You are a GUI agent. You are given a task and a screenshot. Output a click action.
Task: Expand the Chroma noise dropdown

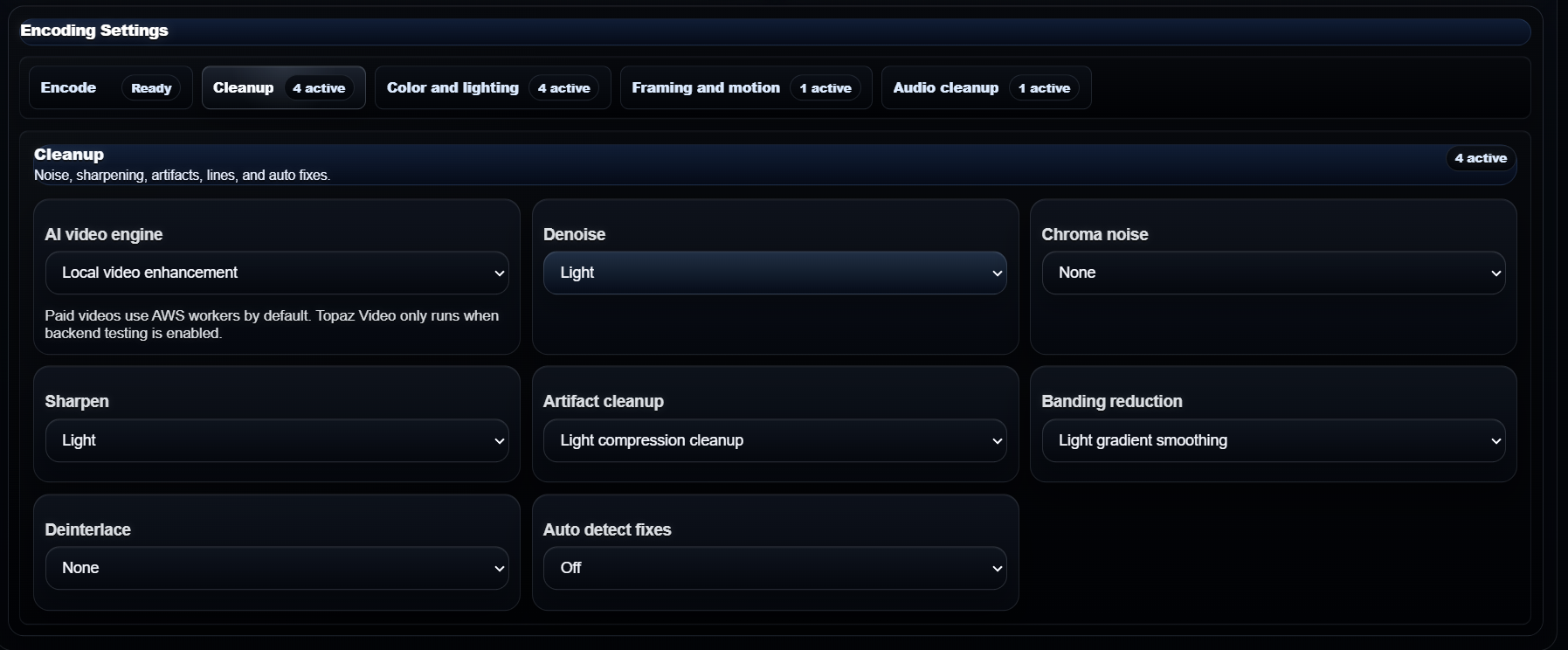1274,273
